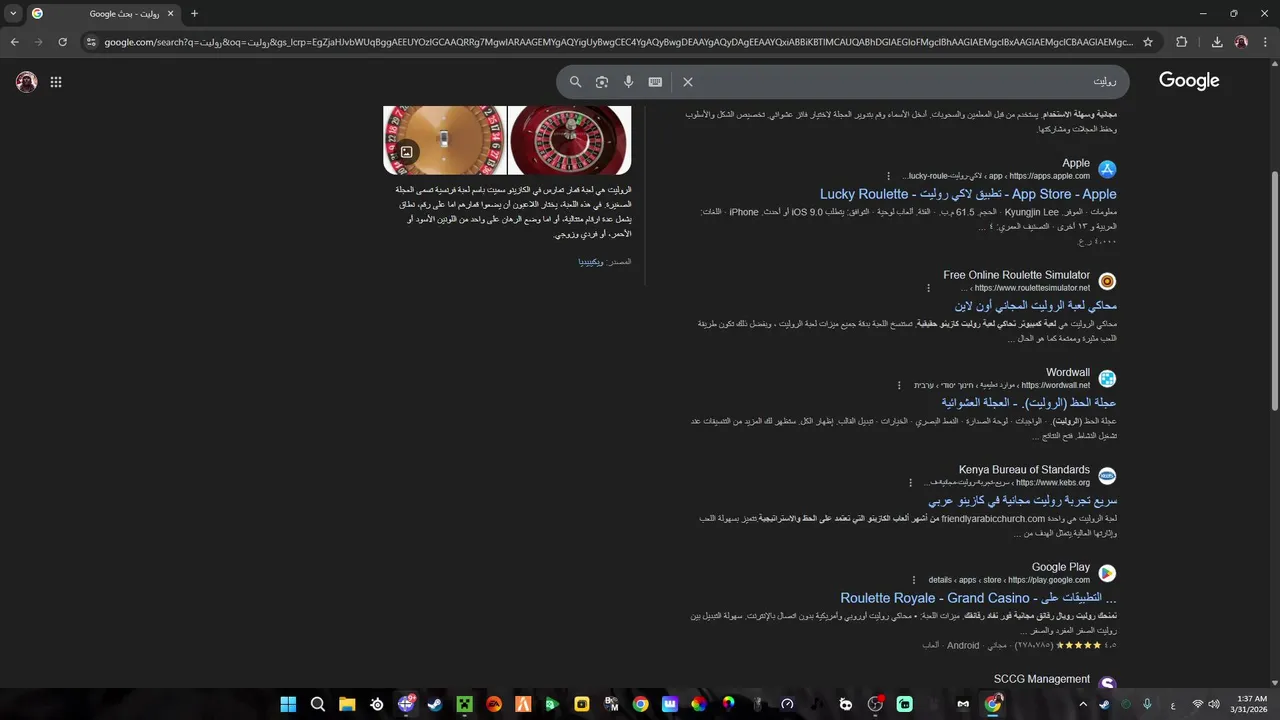Open the red roulette wheel image thumbnail

[x=570, y=140]
